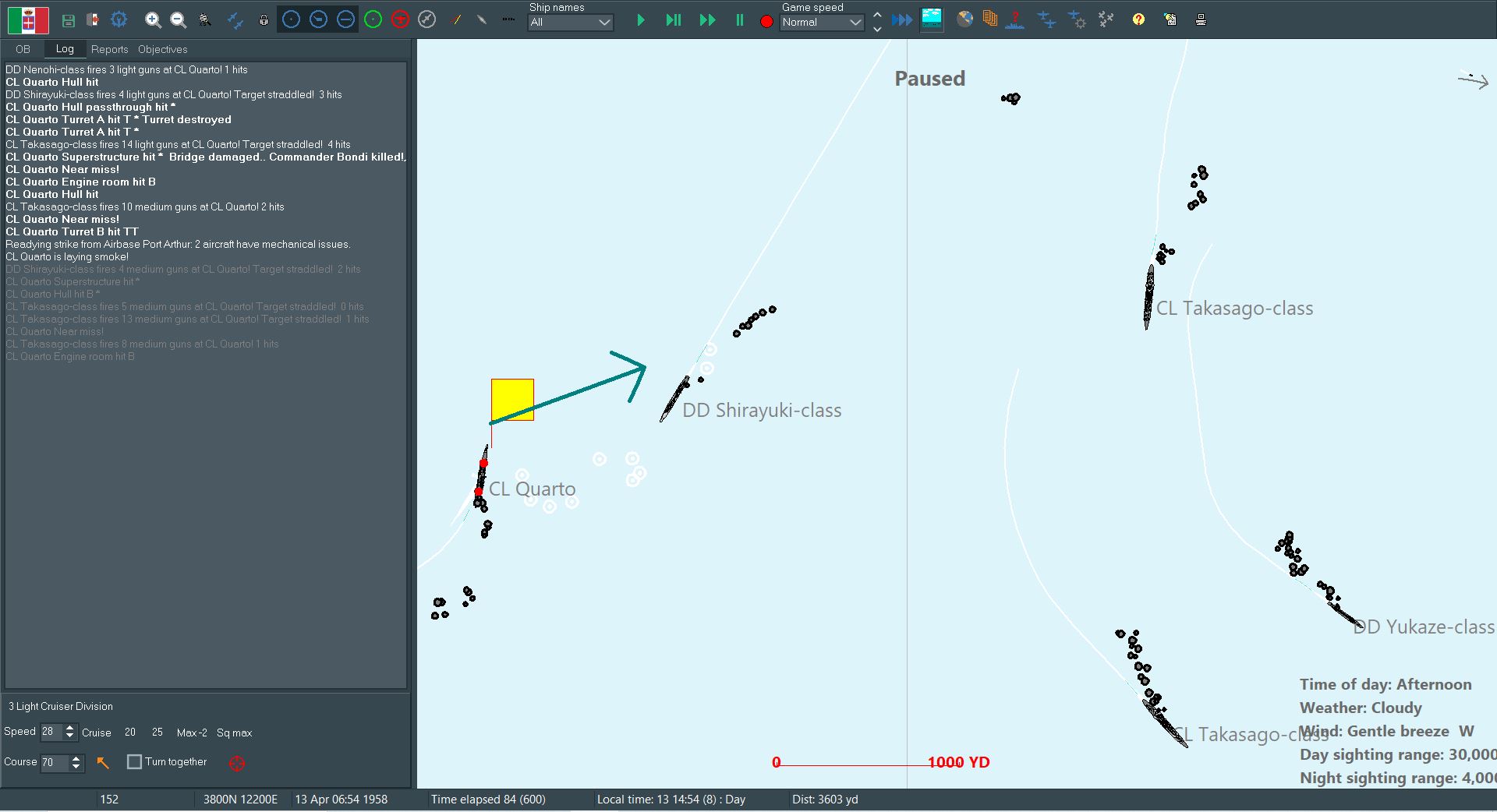1497x812 pixels.
Task: Click the orange arrow course icon
Action: pyautogui.click(x=103, y=763)
